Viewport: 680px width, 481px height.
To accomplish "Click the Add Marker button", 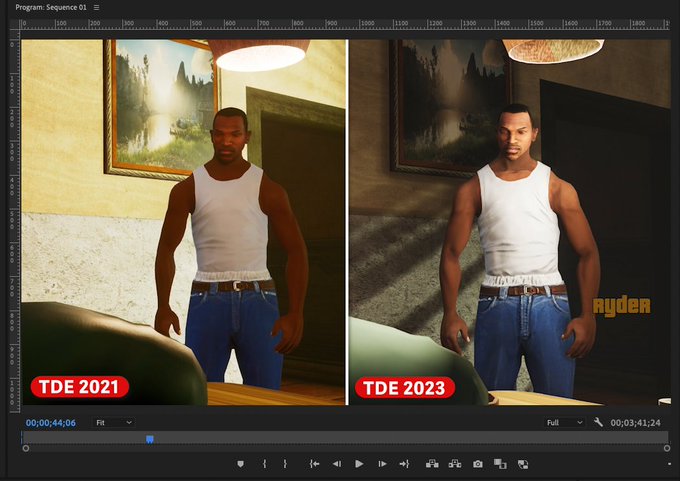I will pos(240,464).
